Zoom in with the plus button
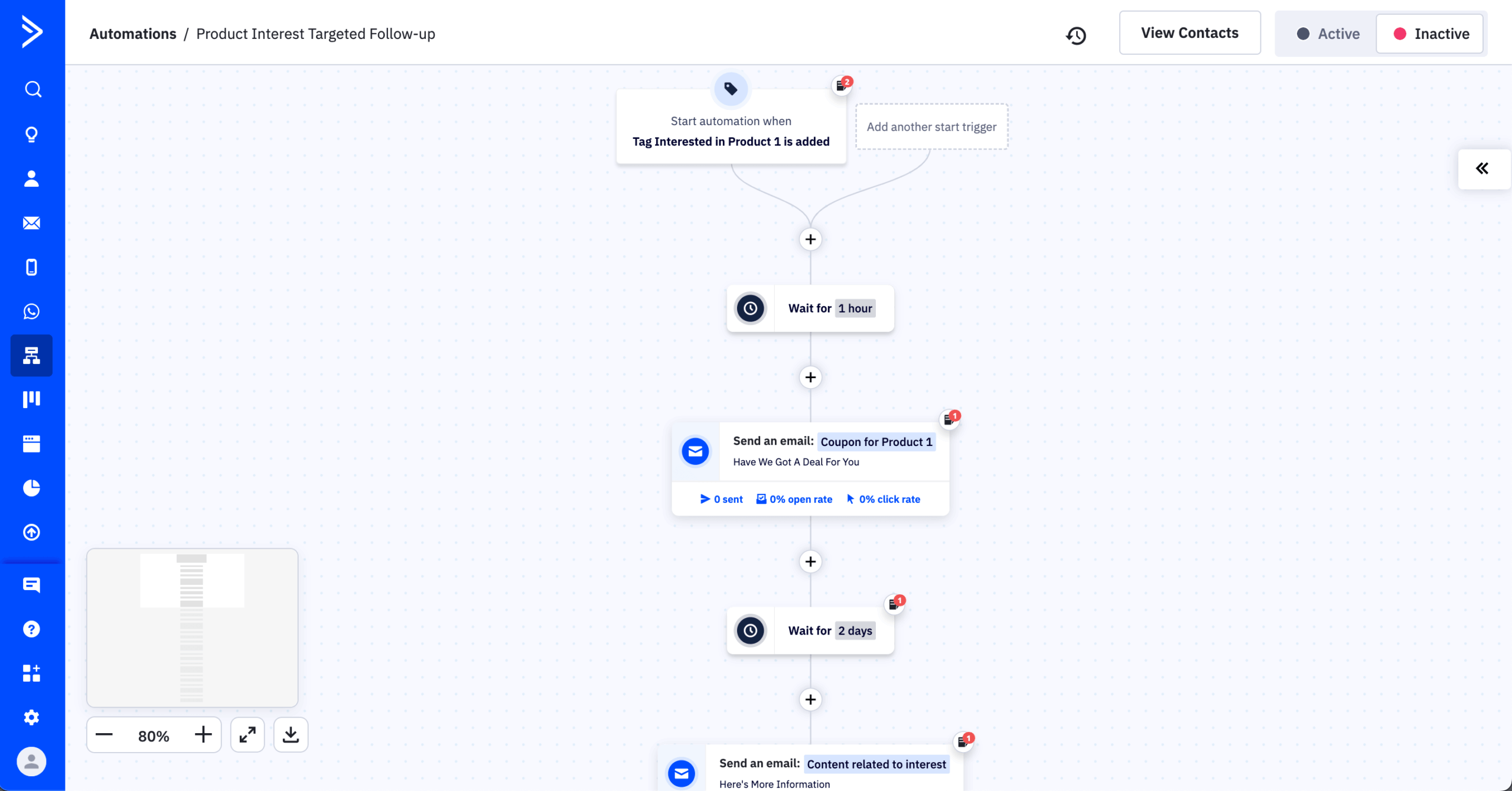Viewport: 1512px width, 791px height. [203, 735]
